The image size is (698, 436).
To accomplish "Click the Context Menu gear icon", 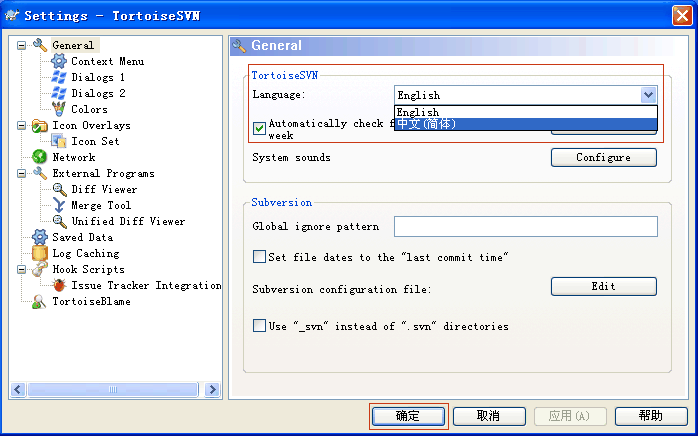I will pos(59,61).
